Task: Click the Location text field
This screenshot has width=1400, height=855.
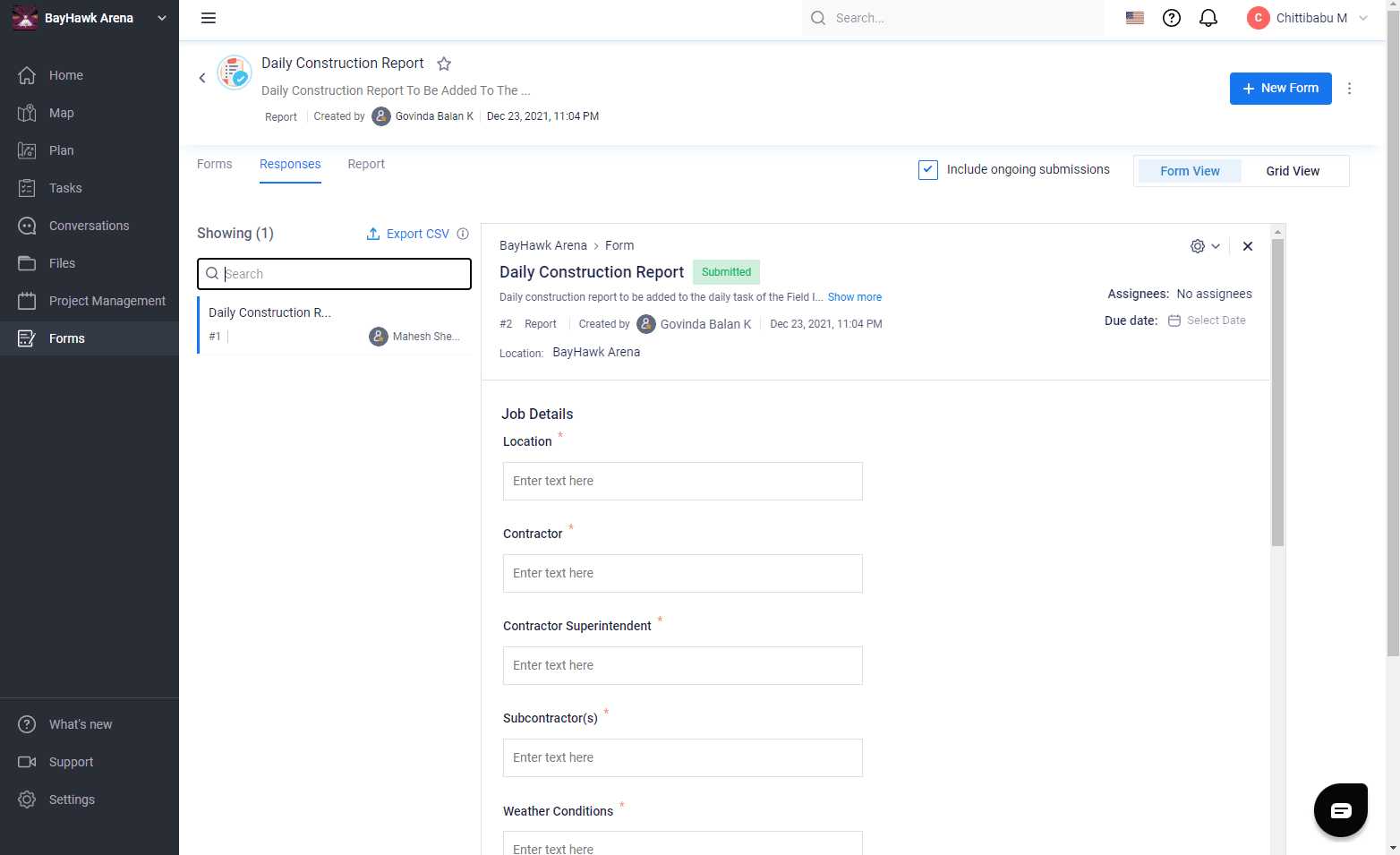Action: point(683,482)
